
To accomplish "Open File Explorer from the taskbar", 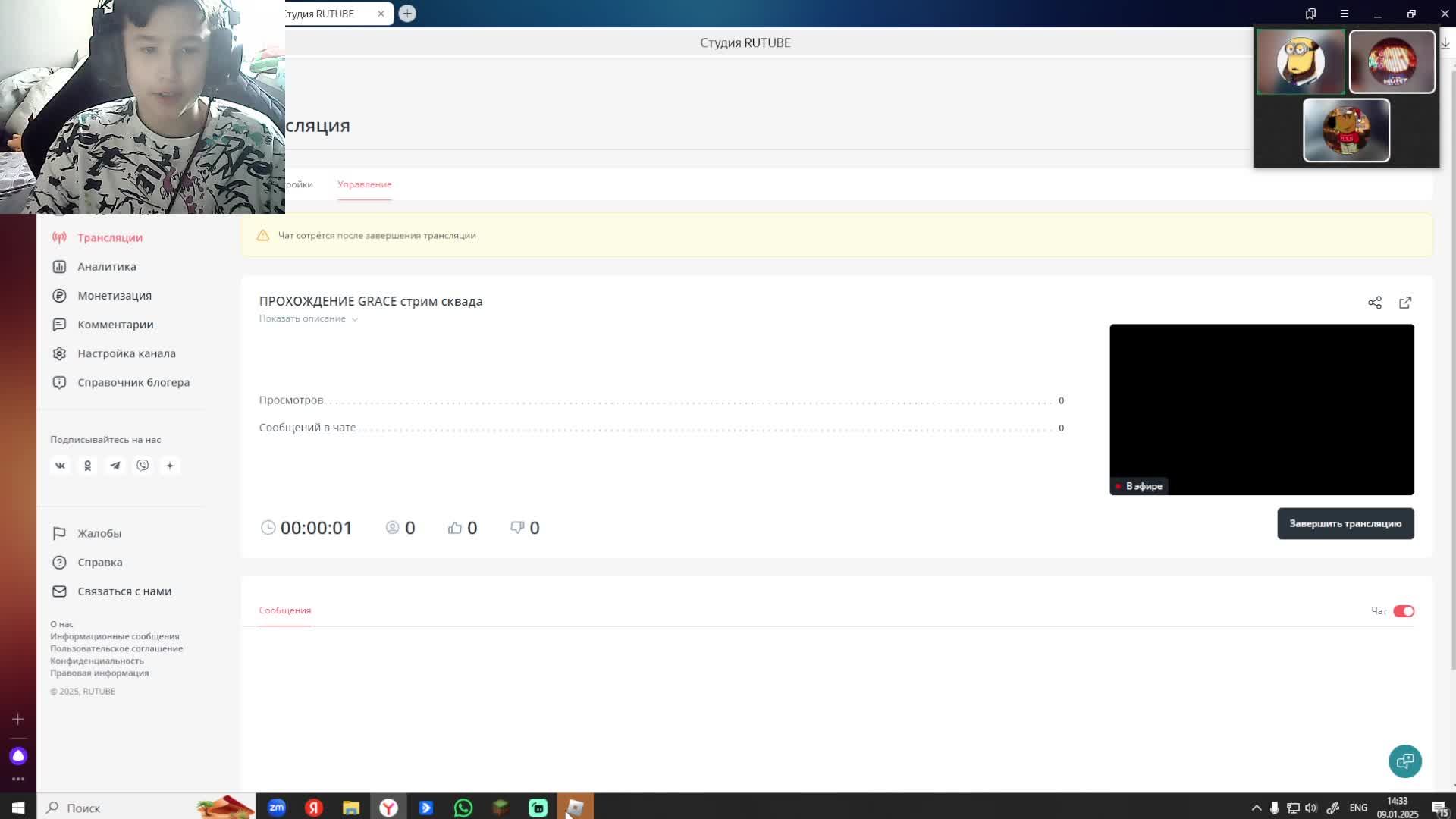I will (351, 808).
